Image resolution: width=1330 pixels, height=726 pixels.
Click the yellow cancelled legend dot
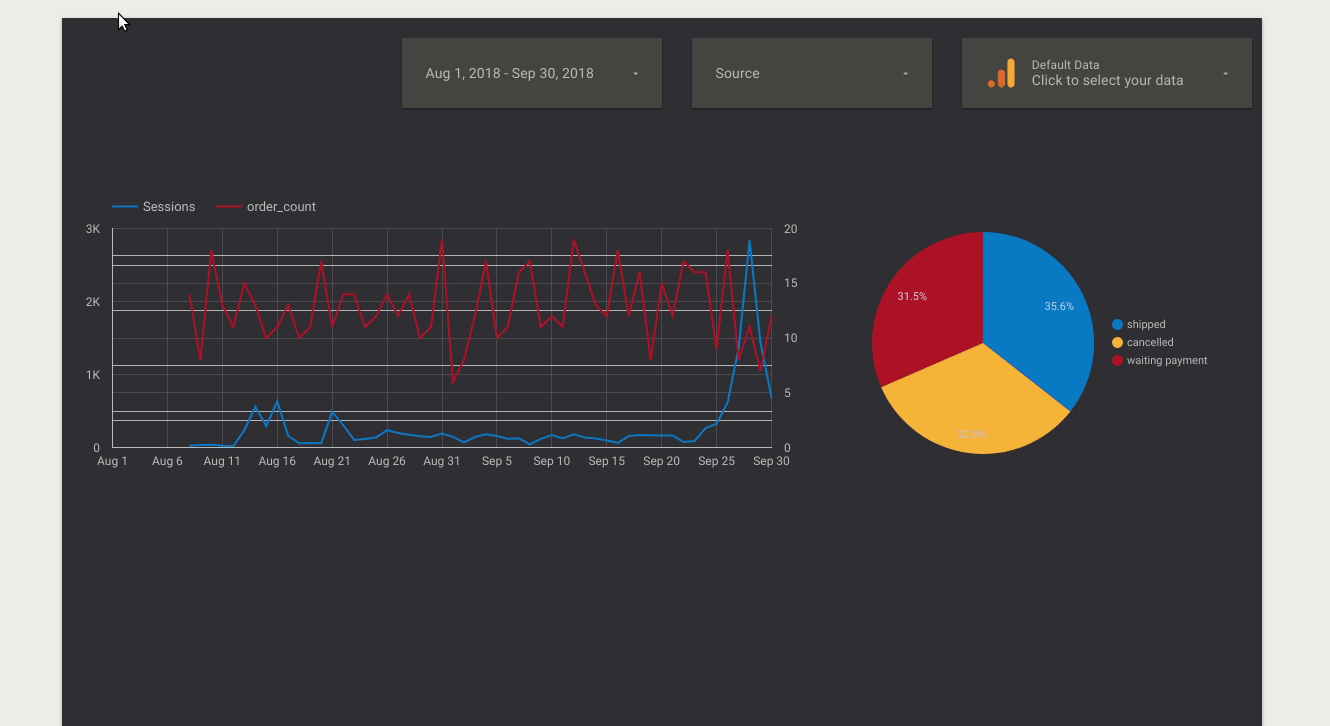1117,342
